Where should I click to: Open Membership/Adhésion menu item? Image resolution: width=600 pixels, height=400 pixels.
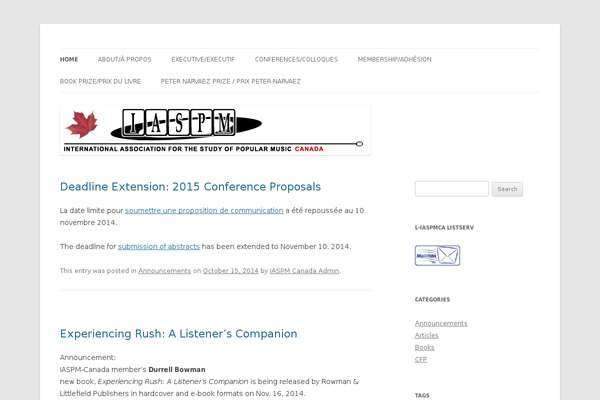click(x=395, y=59)
